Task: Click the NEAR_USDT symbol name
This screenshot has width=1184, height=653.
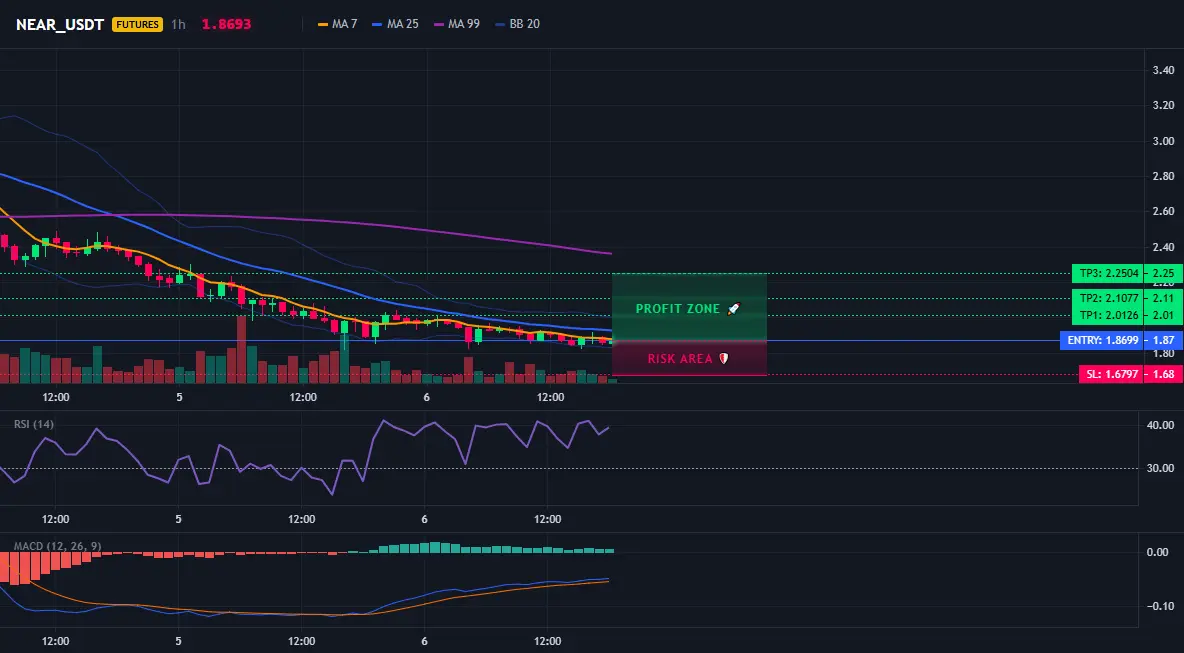Action: click(x=60, y=24)
